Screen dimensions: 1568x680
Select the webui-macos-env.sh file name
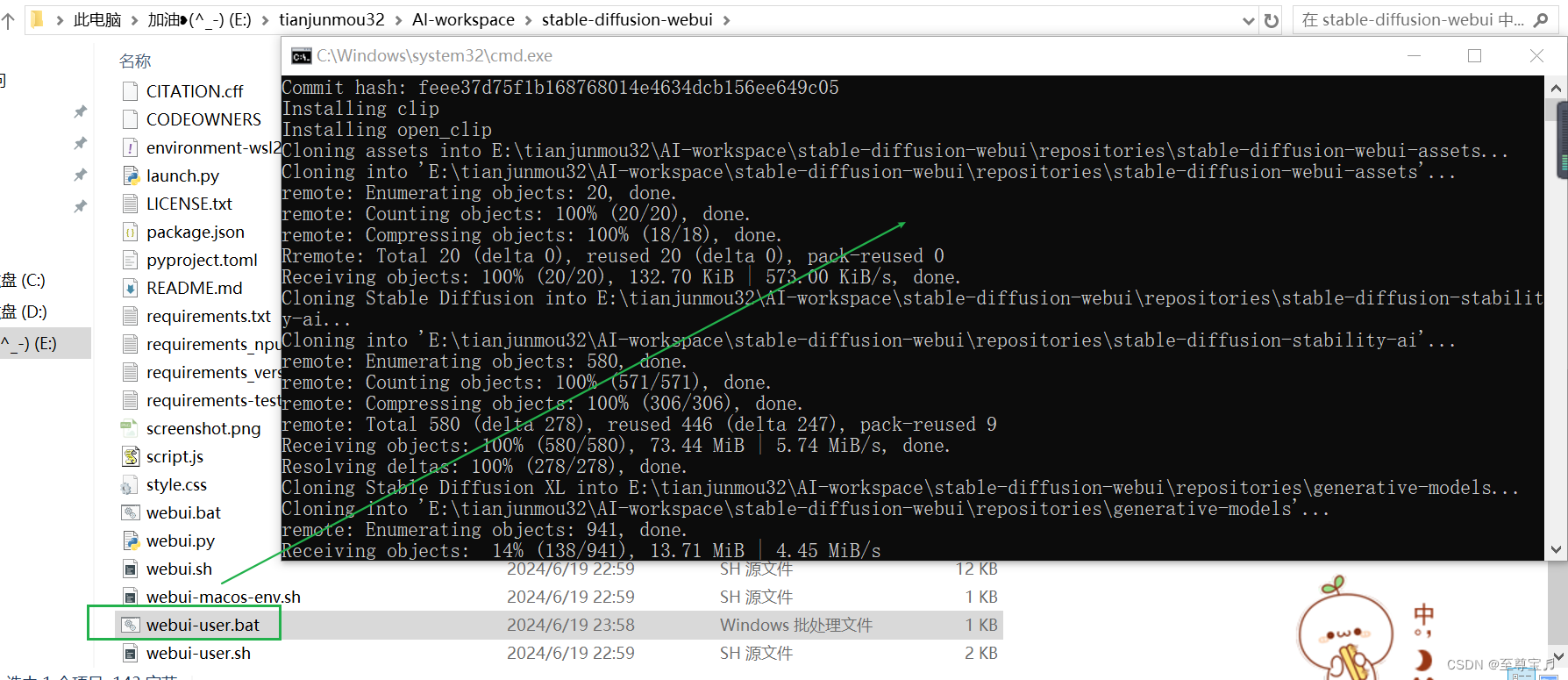point(224,597)
